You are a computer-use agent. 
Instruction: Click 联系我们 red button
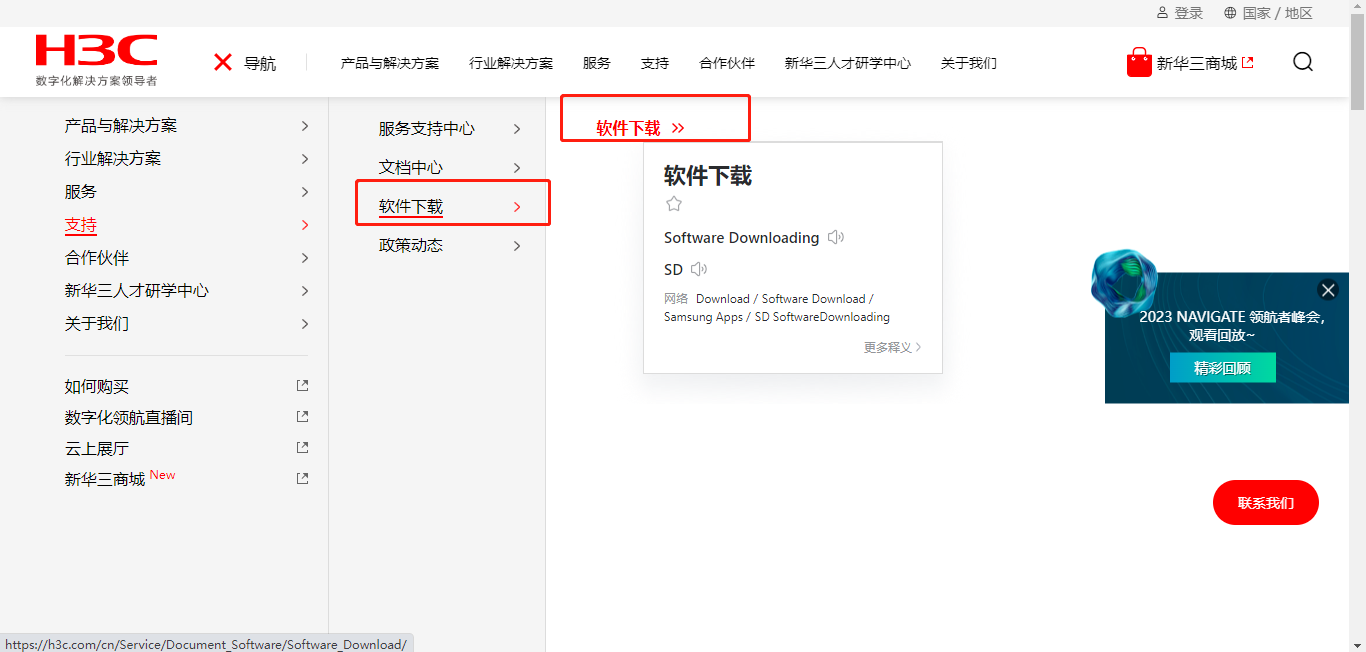coord(1266,502)
